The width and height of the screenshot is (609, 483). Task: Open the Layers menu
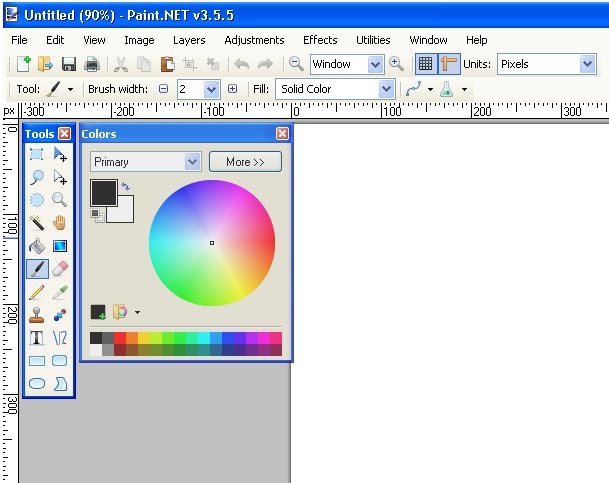click(x=189, y=40)
